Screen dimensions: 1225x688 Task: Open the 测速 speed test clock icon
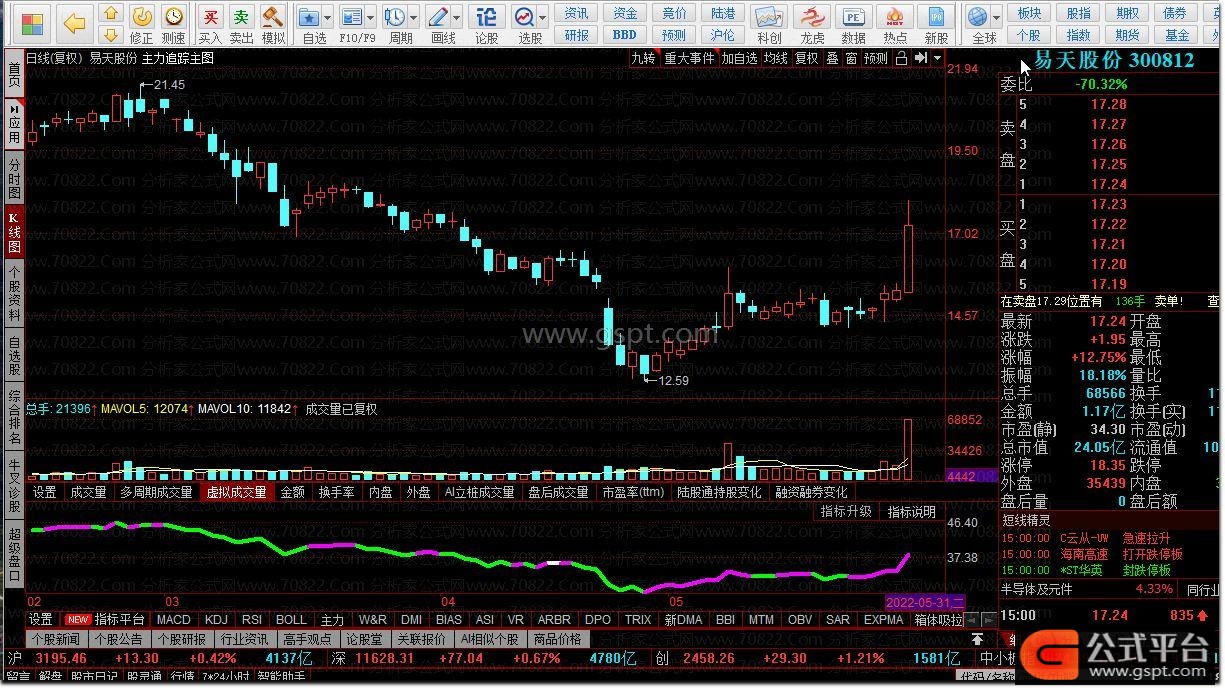[x=174, y=16]
